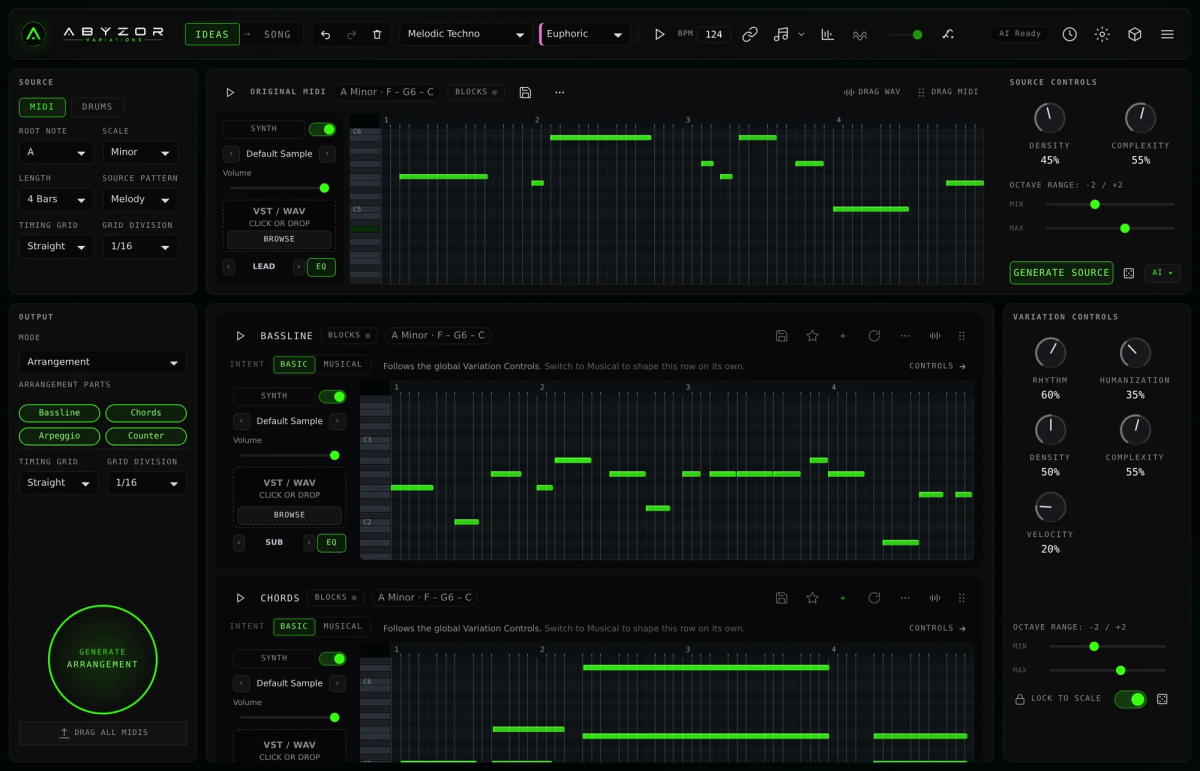This screenshot has width=1200, height=771.
Task: Open the Euphoric mood dropdown
Action: (x=585, y=34)
